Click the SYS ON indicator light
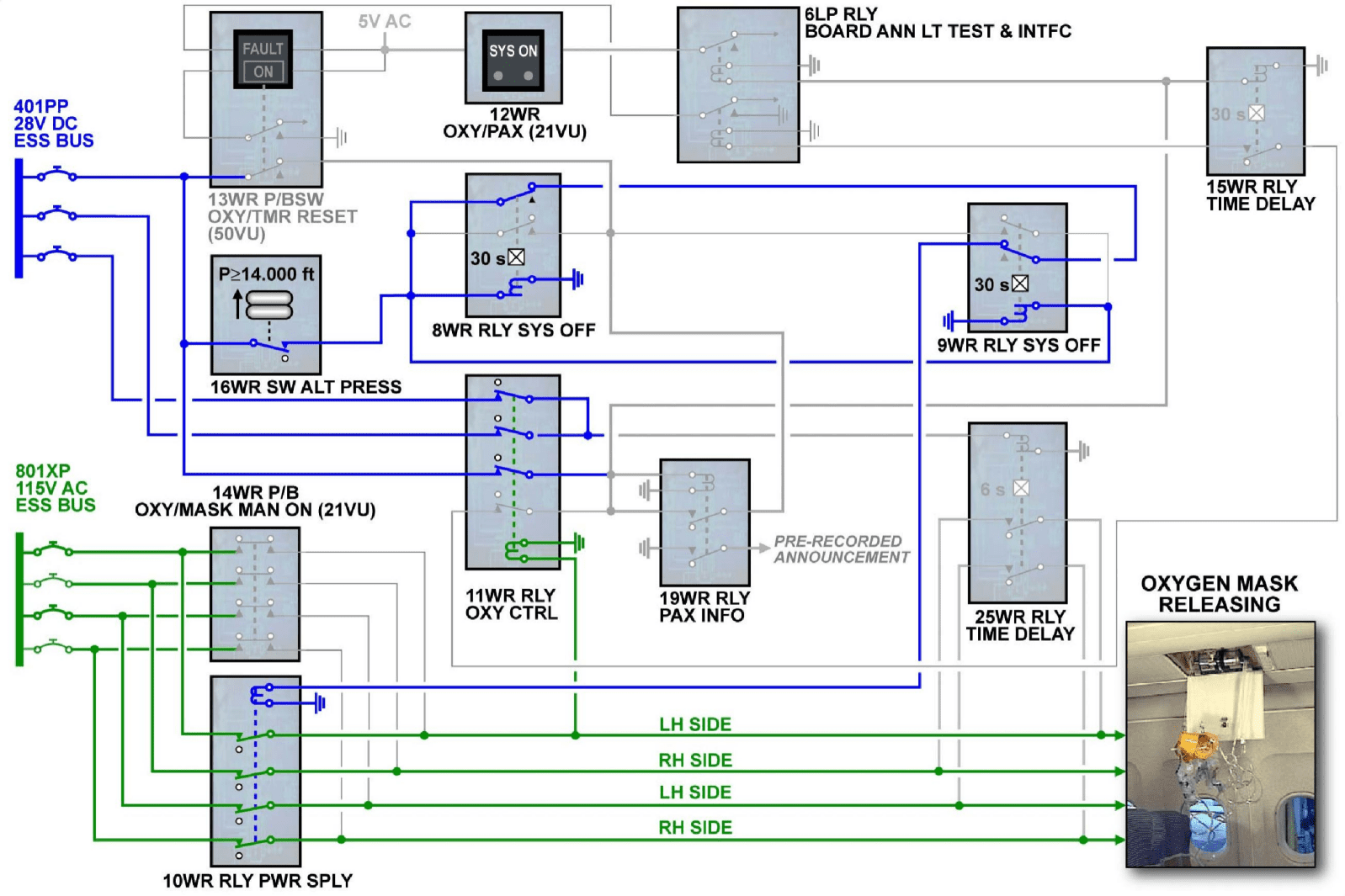 pos(513,60)
